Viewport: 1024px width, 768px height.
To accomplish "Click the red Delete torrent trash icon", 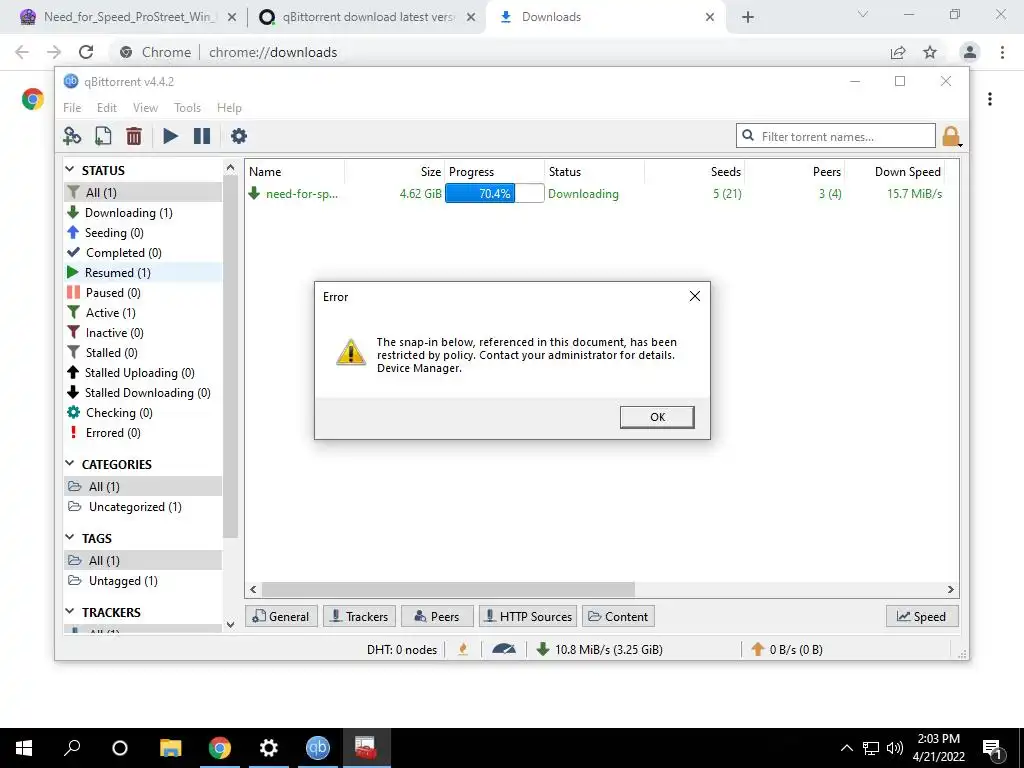I will [x=134, y=136].
